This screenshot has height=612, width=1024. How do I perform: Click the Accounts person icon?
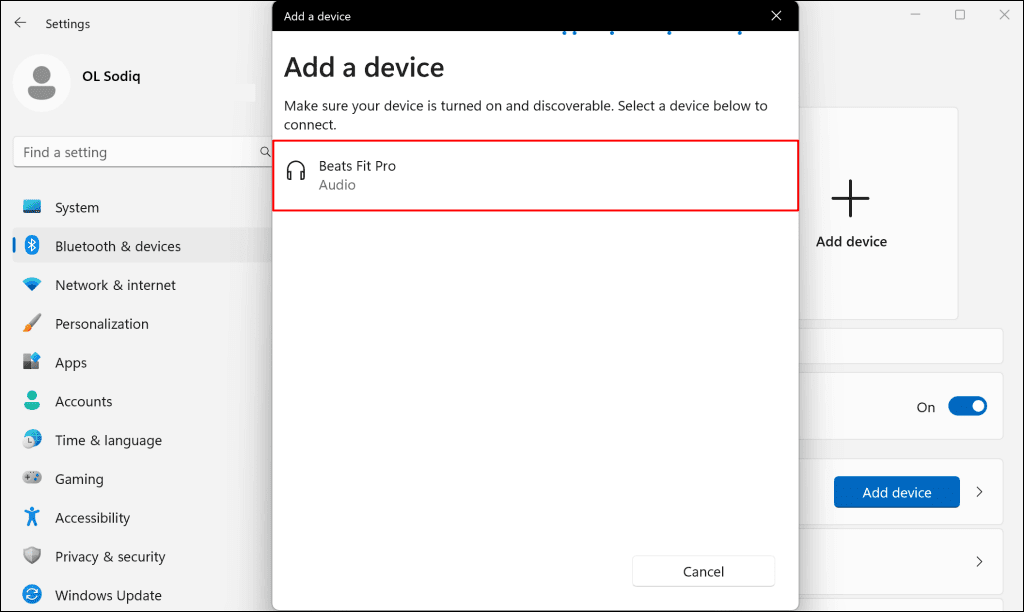(x=32, y=400)
